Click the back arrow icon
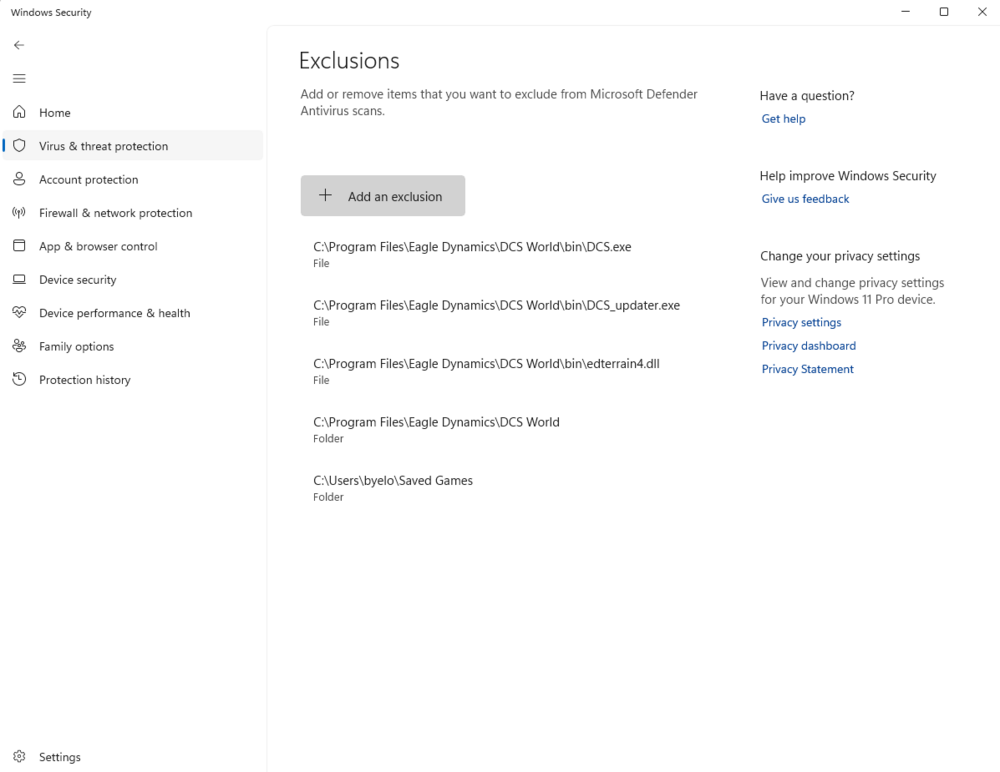 pos(19,45)
